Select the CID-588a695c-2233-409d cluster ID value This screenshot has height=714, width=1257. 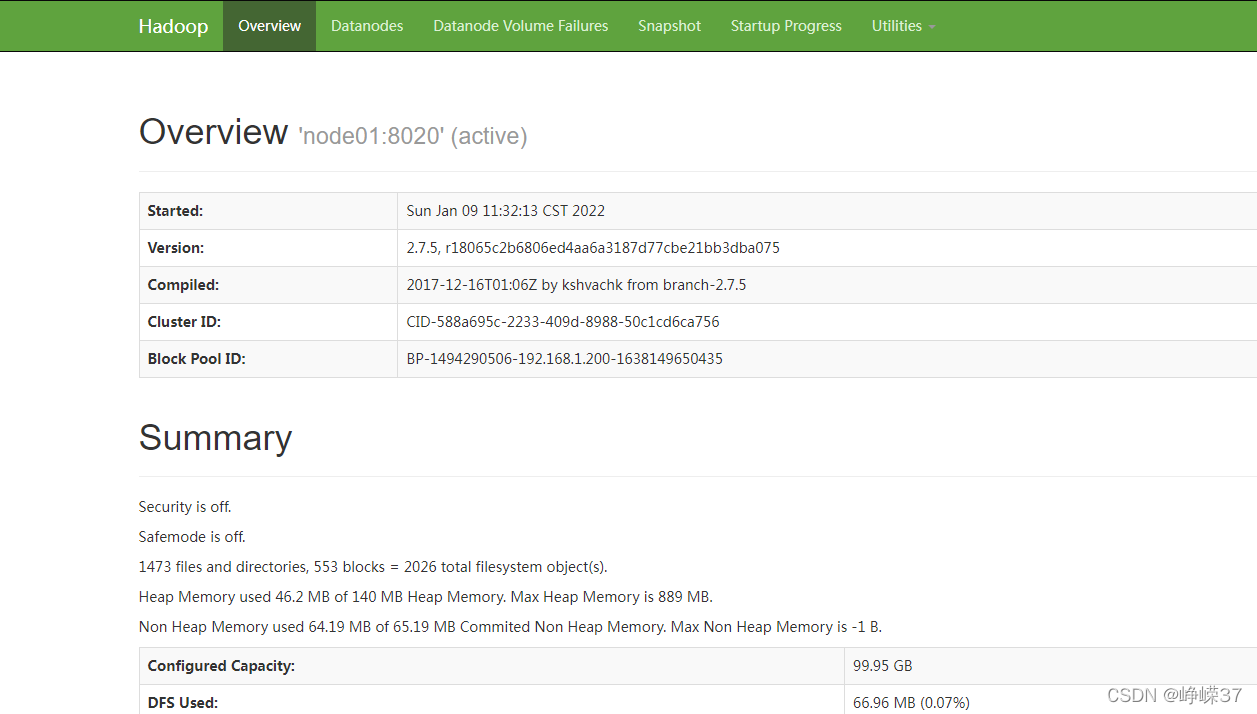[x=563, y=322]
